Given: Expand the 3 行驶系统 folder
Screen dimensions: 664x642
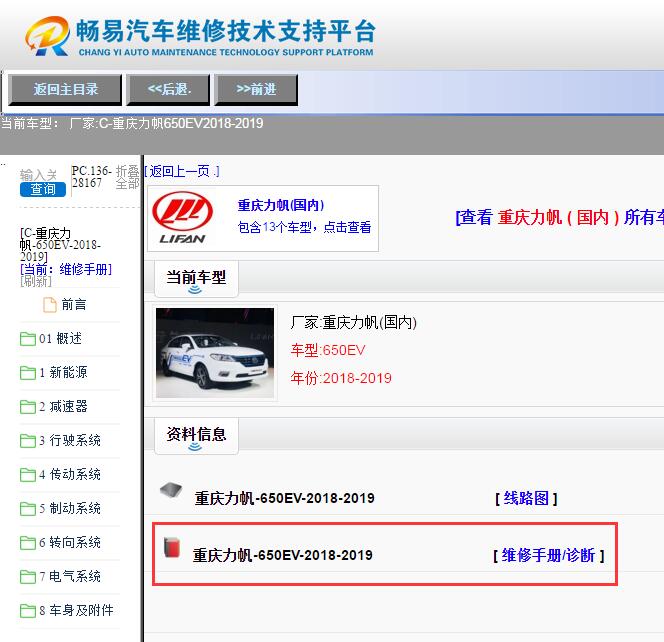Looking at the screenshot, I should (70, 440).
